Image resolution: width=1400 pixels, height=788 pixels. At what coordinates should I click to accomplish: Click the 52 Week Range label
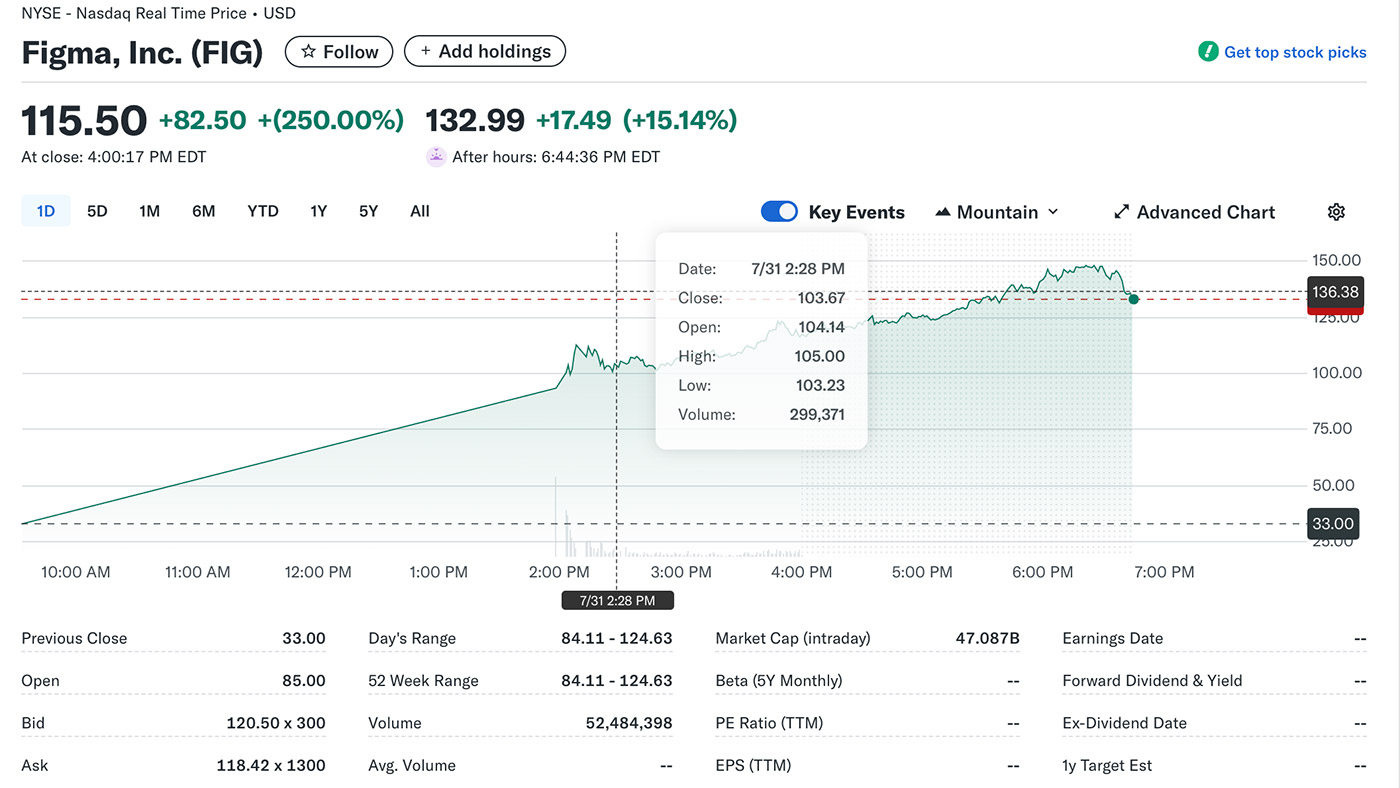coord(423,681)
